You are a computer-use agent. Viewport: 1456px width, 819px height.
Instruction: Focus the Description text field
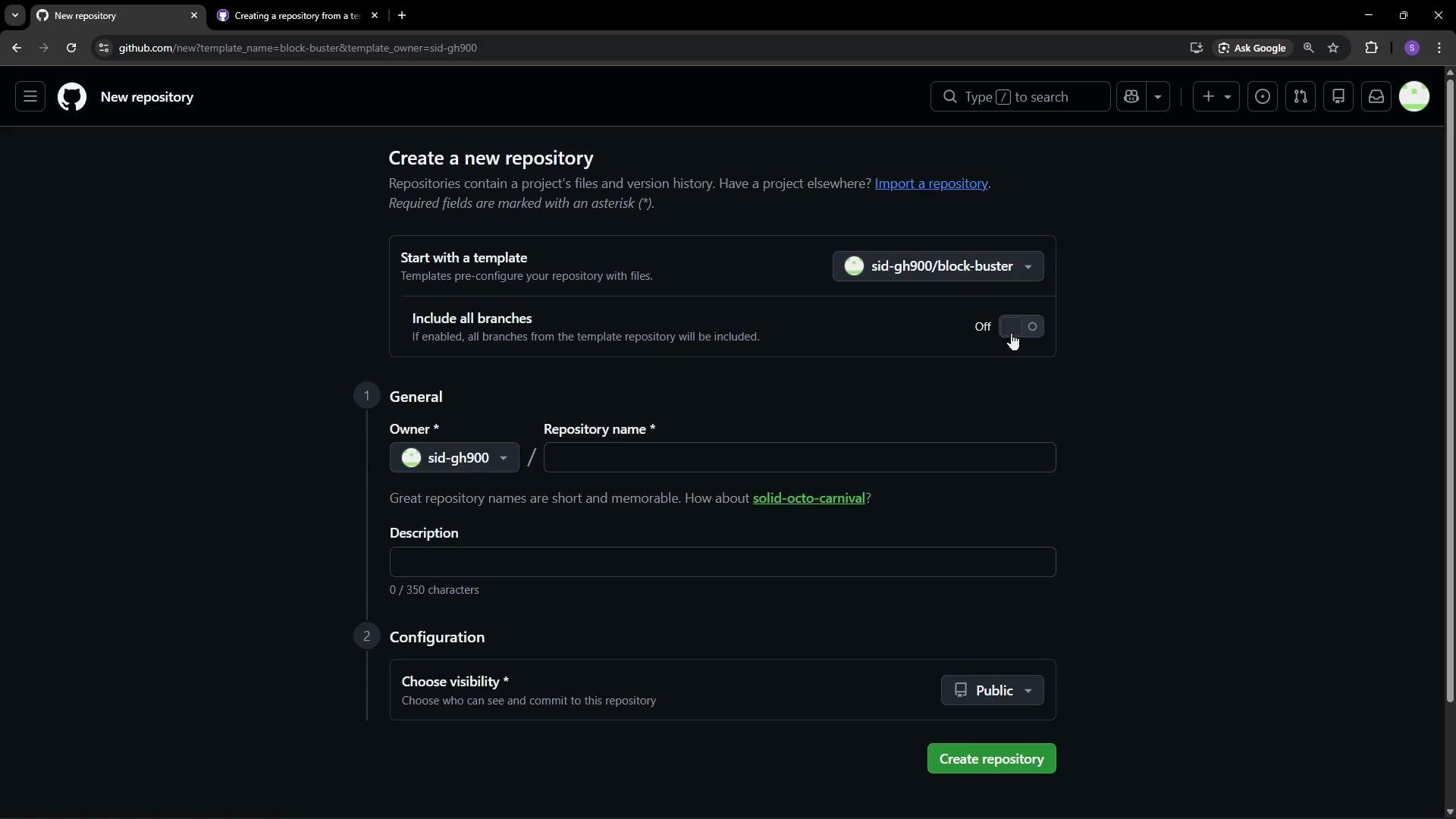(x=723, y=562)
